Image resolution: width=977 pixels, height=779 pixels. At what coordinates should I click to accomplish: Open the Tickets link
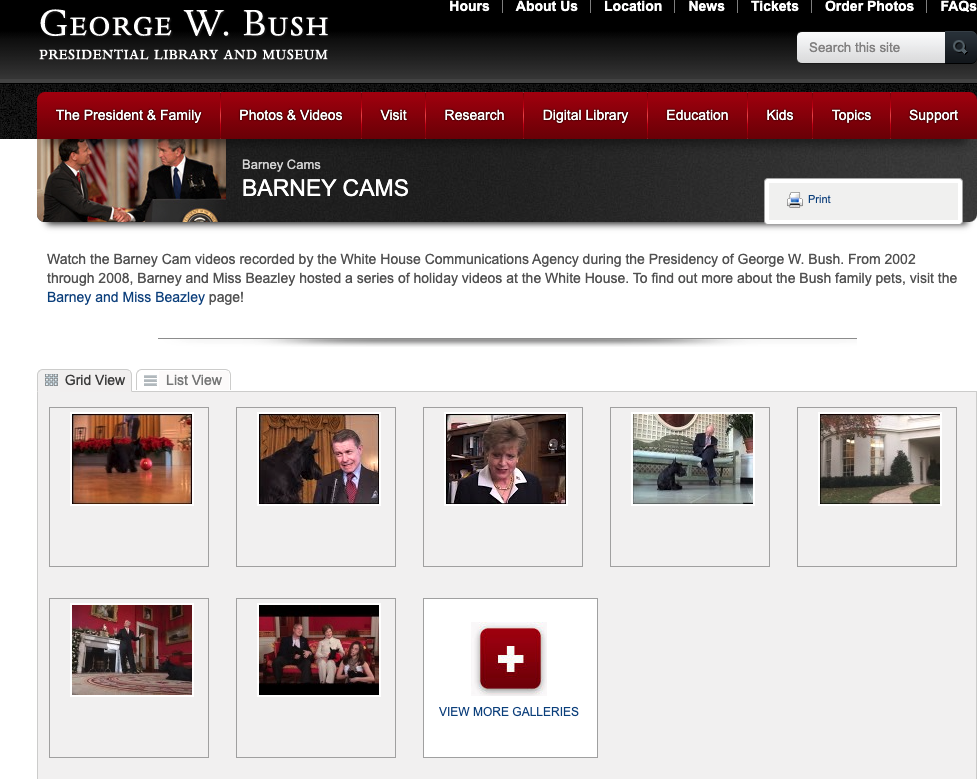[x=774, y=7]
